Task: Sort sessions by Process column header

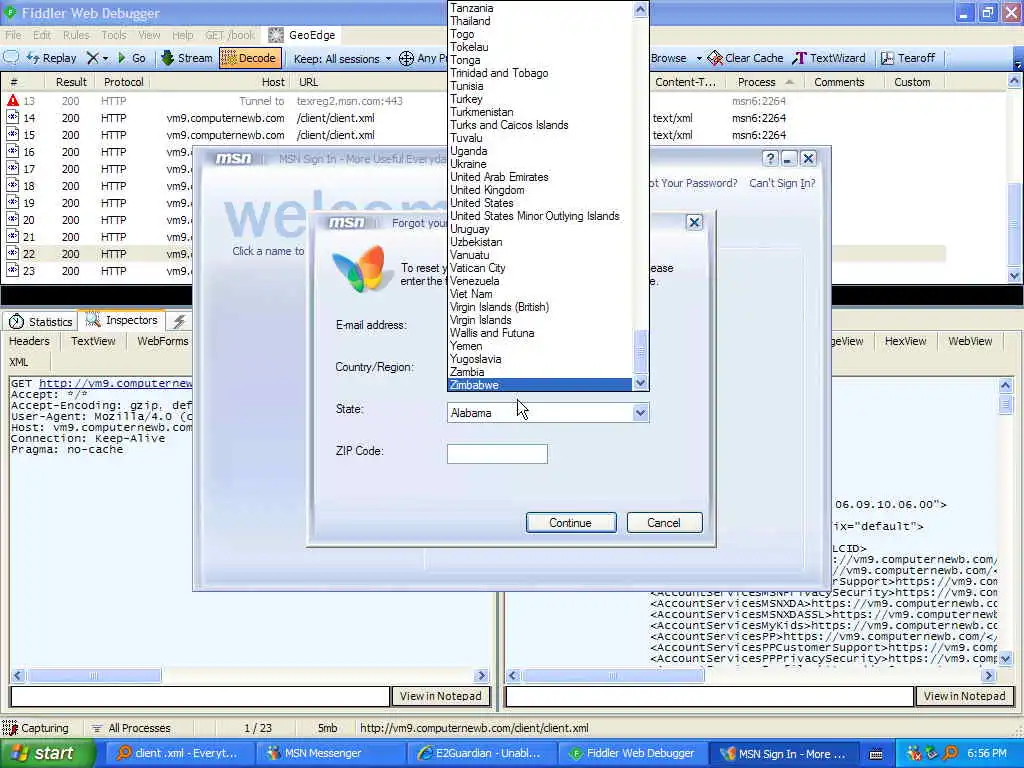Action: [765, 82]
